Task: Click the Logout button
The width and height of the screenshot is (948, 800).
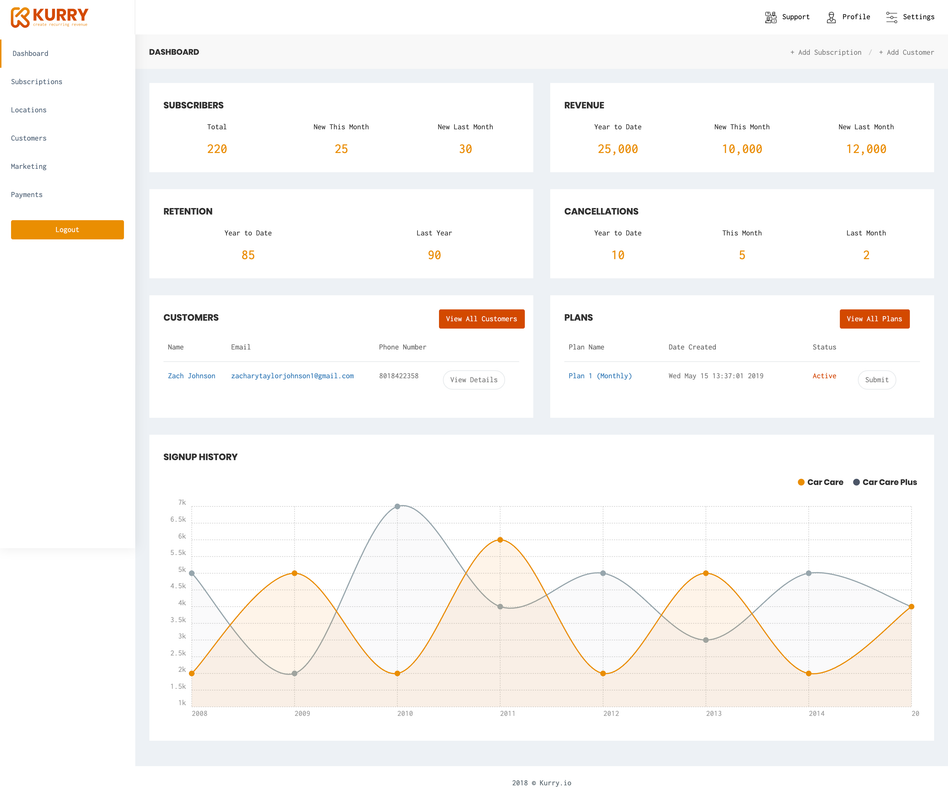Action: pyautogui.click(x=67, y=230)
